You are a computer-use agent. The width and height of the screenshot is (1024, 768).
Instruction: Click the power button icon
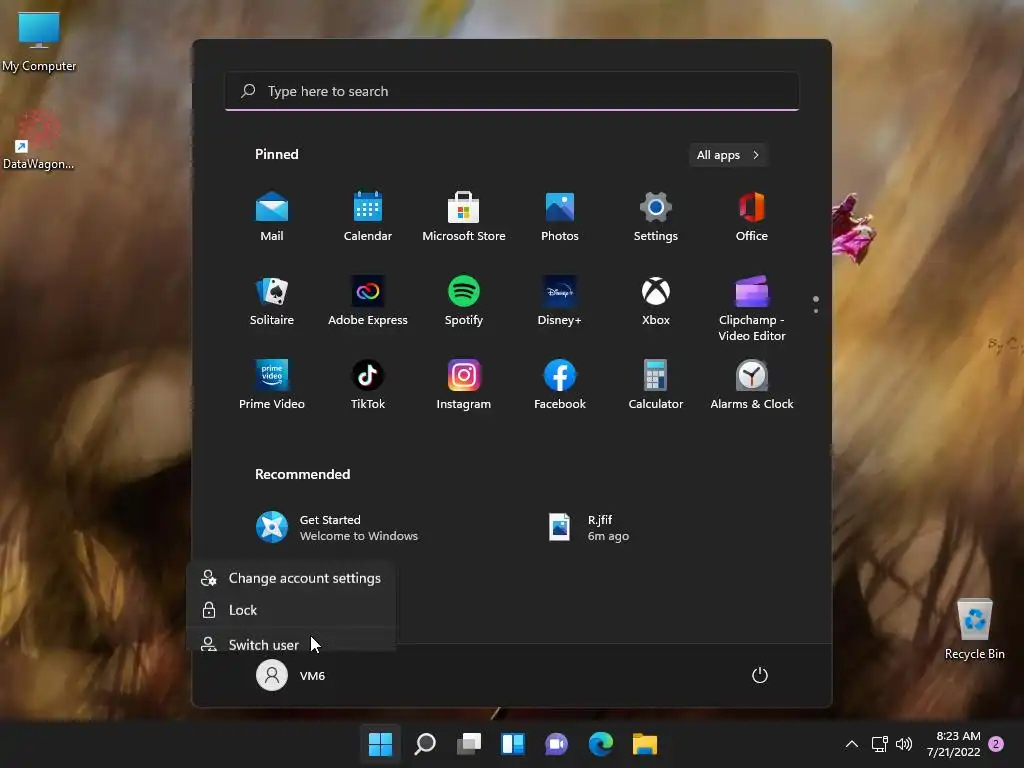pyautogui.click(x=760, y=675)
